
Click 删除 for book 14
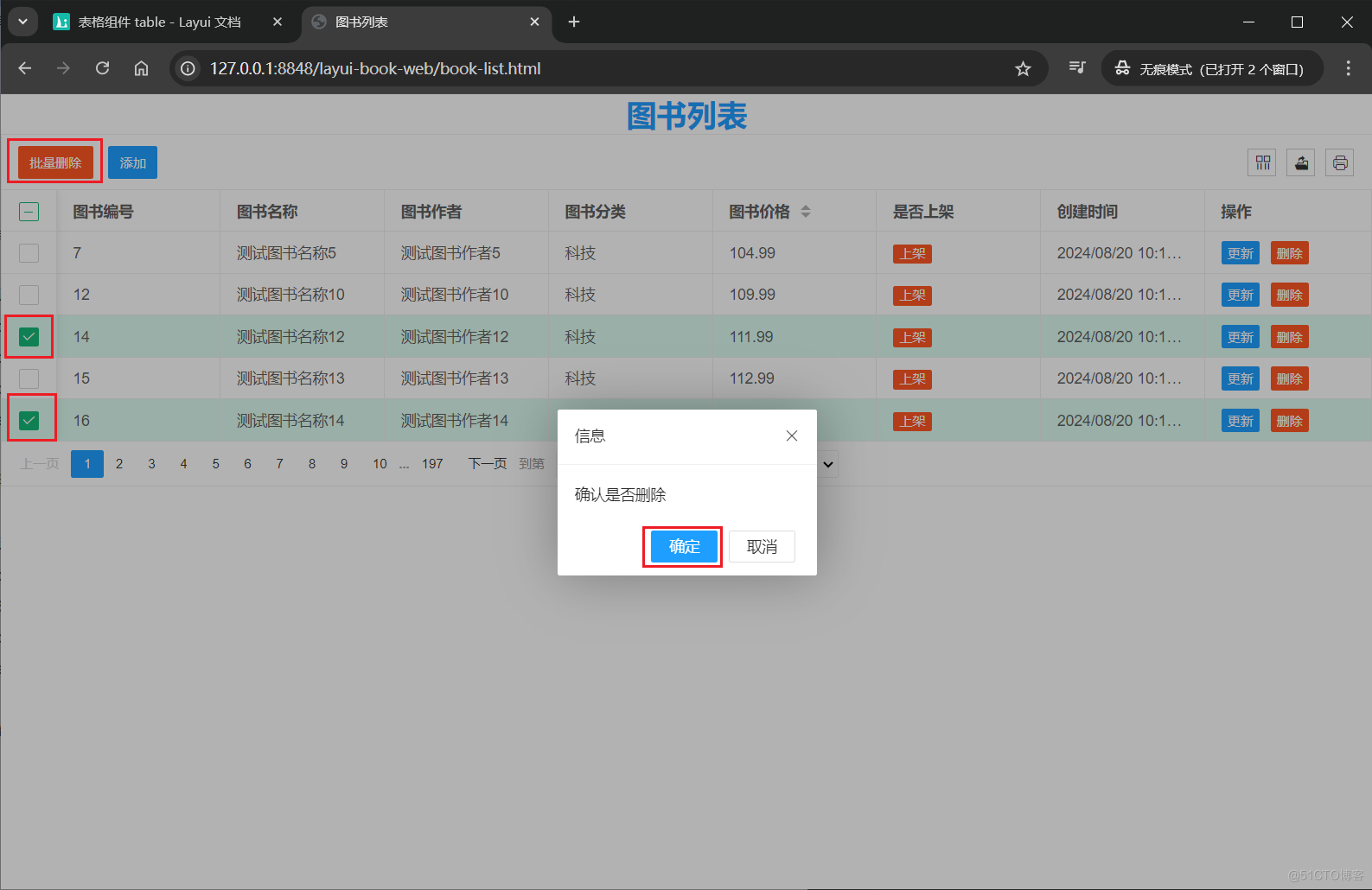[1290, 337]
